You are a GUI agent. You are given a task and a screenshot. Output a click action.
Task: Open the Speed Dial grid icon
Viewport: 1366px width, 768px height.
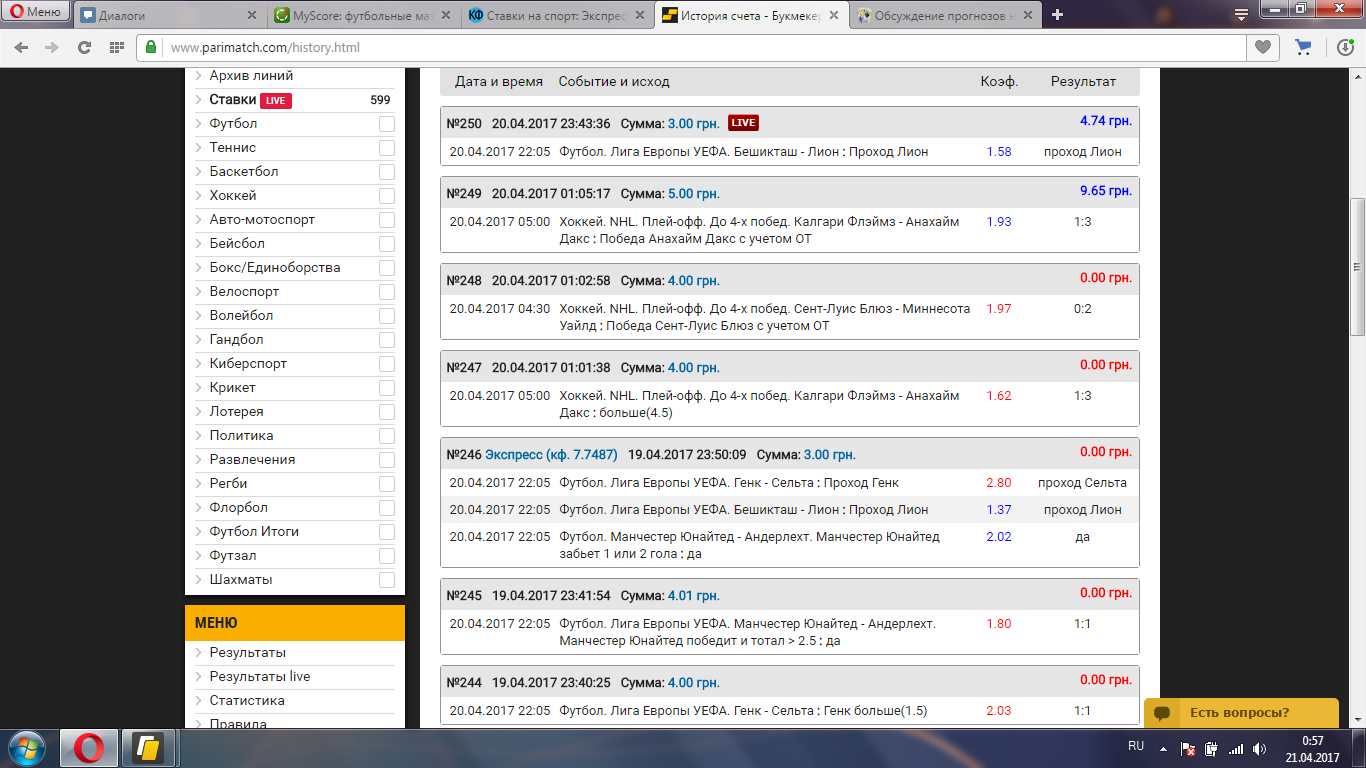[117, 47]
